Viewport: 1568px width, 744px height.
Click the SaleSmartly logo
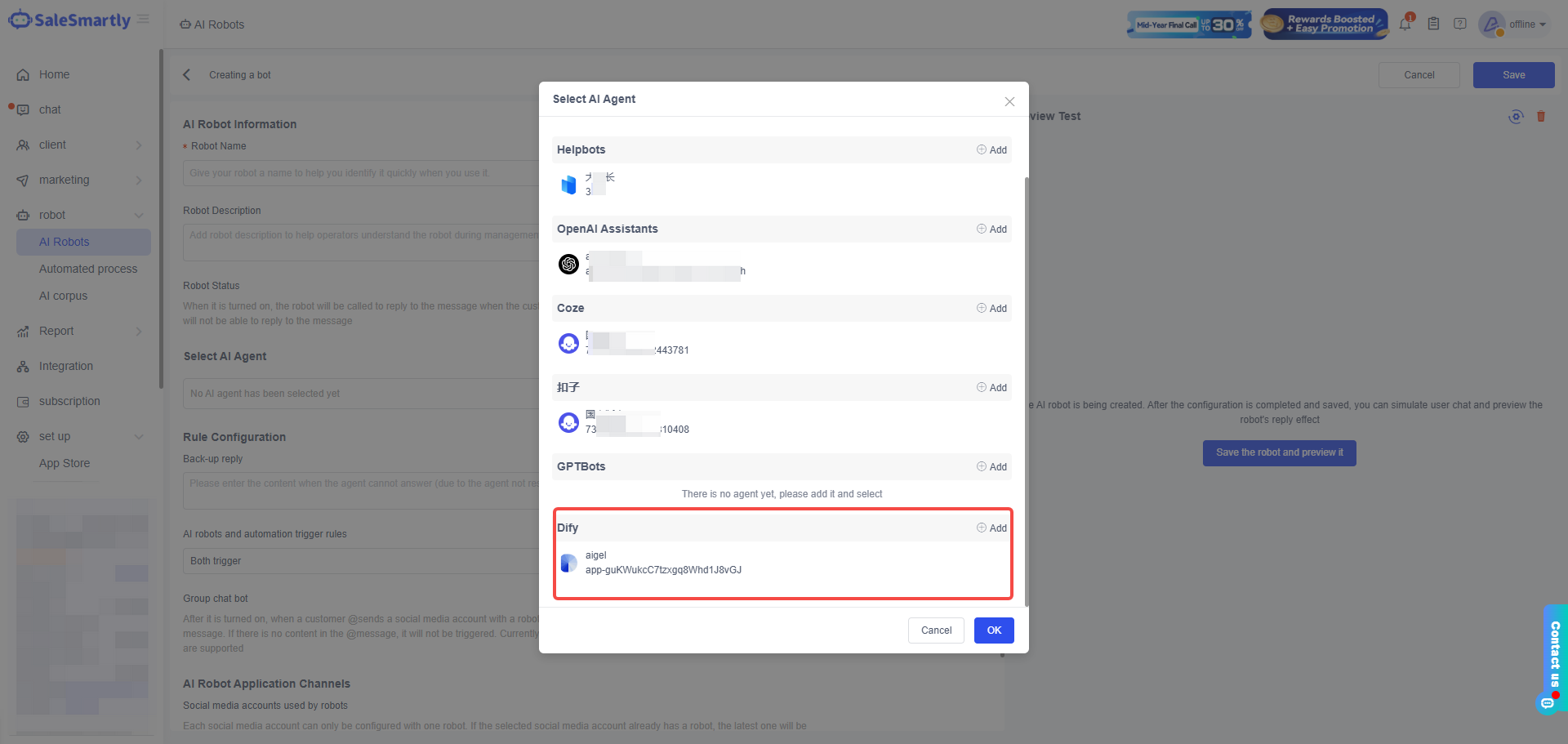coord(69,20)
